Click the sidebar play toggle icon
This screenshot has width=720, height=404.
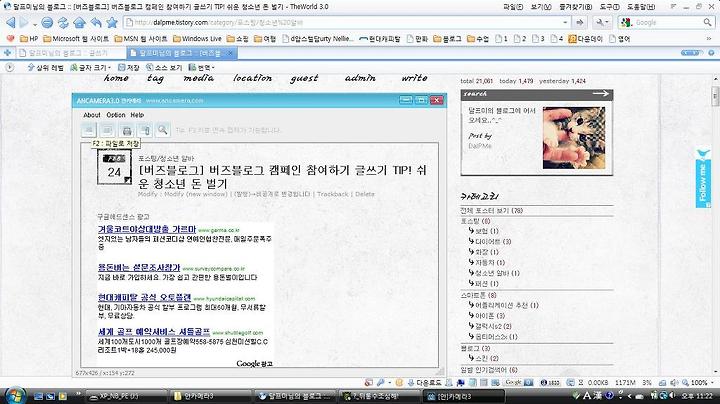point(10,67)
